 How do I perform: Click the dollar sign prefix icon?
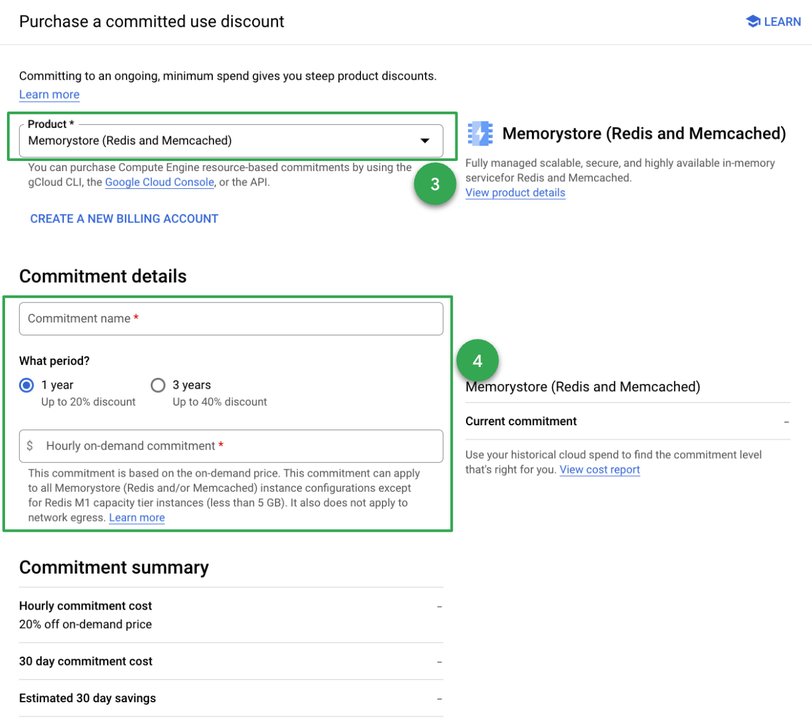(x=31, y=444)
